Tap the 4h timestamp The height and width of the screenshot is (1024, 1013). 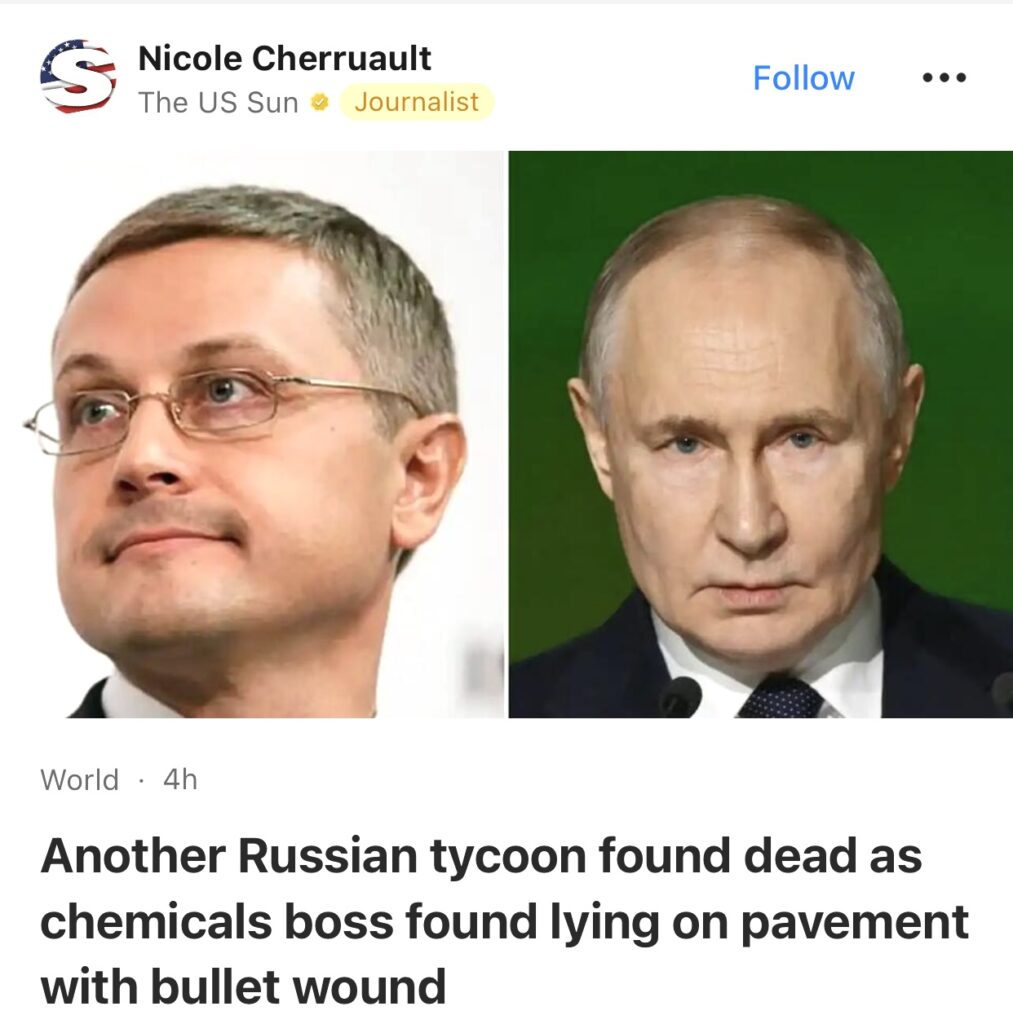(x=180, y=780)
